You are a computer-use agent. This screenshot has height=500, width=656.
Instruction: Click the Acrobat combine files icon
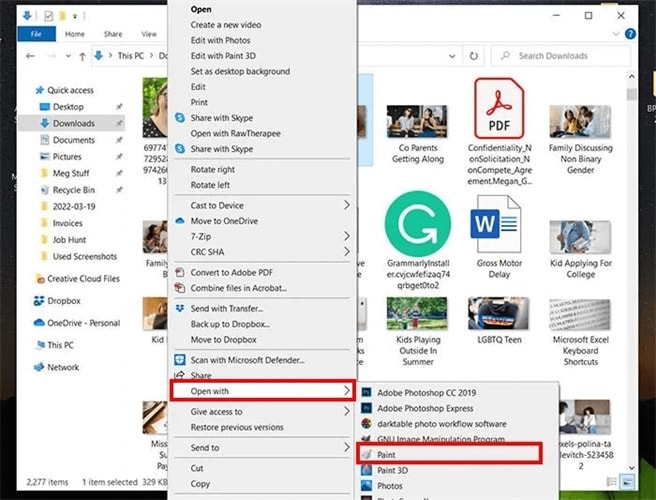tap(180, 288)
